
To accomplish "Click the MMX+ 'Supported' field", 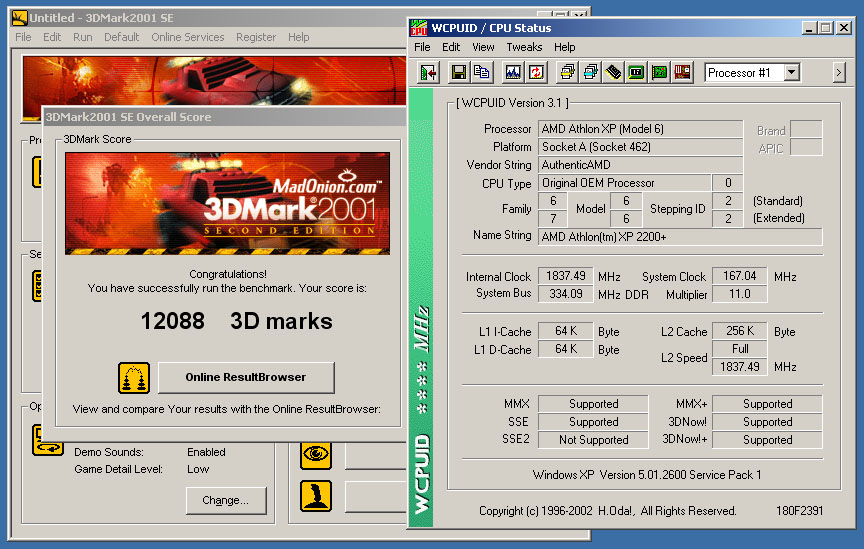I will pyautogui.click(x=767, y=404).
